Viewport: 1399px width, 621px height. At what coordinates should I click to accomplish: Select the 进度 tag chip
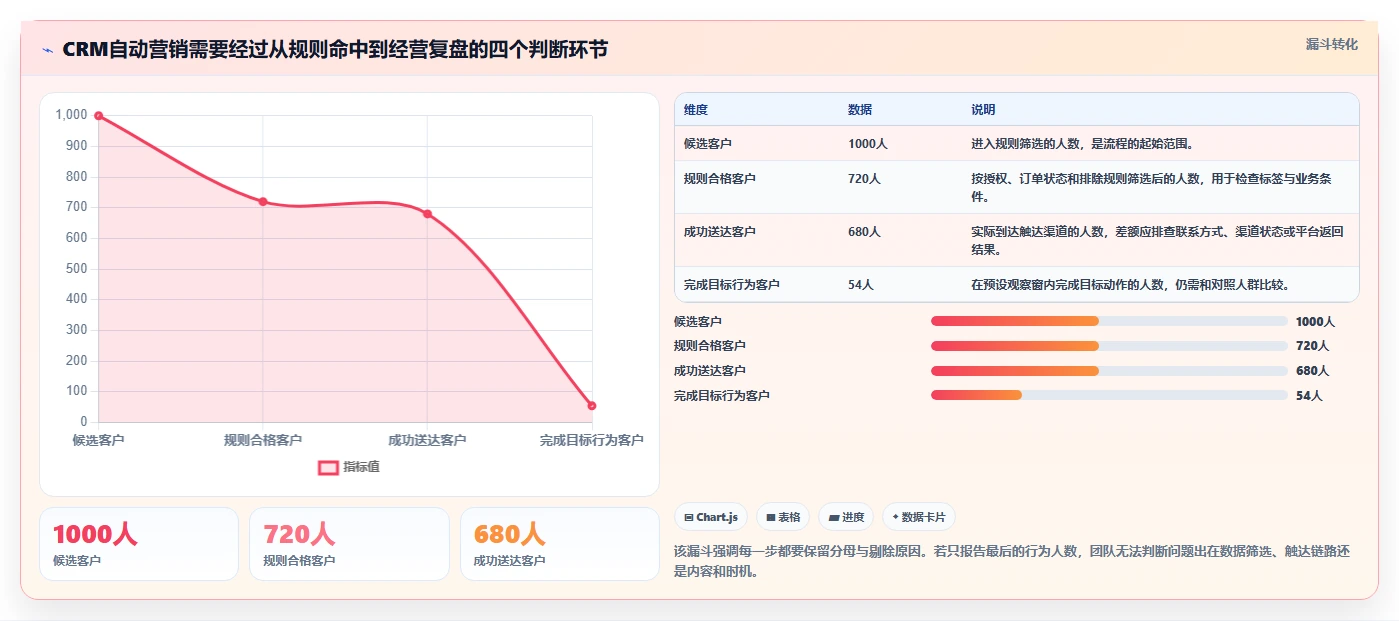tap(846, 517)
